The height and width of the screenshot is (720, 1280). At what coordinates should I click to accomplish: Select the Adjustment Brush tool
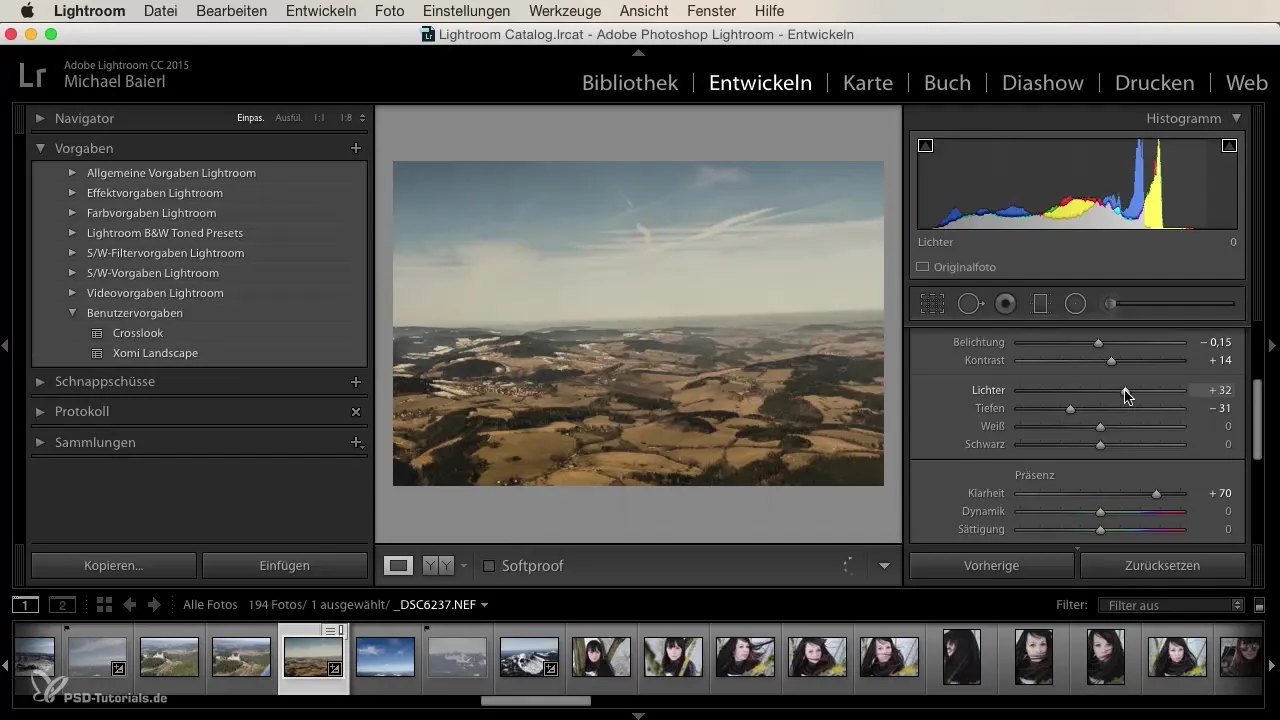pos(1170,304)
